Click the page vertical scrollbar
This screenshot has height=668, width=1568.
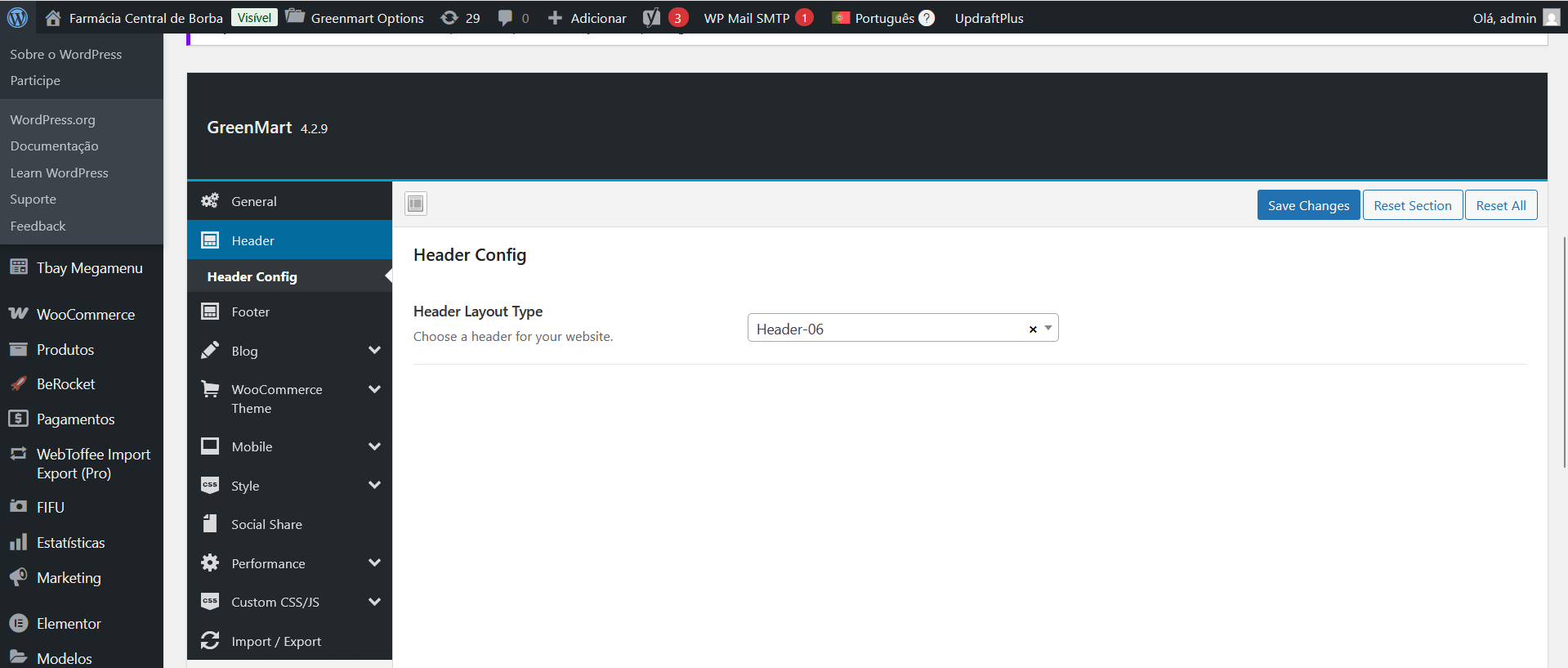(1564, 352)
